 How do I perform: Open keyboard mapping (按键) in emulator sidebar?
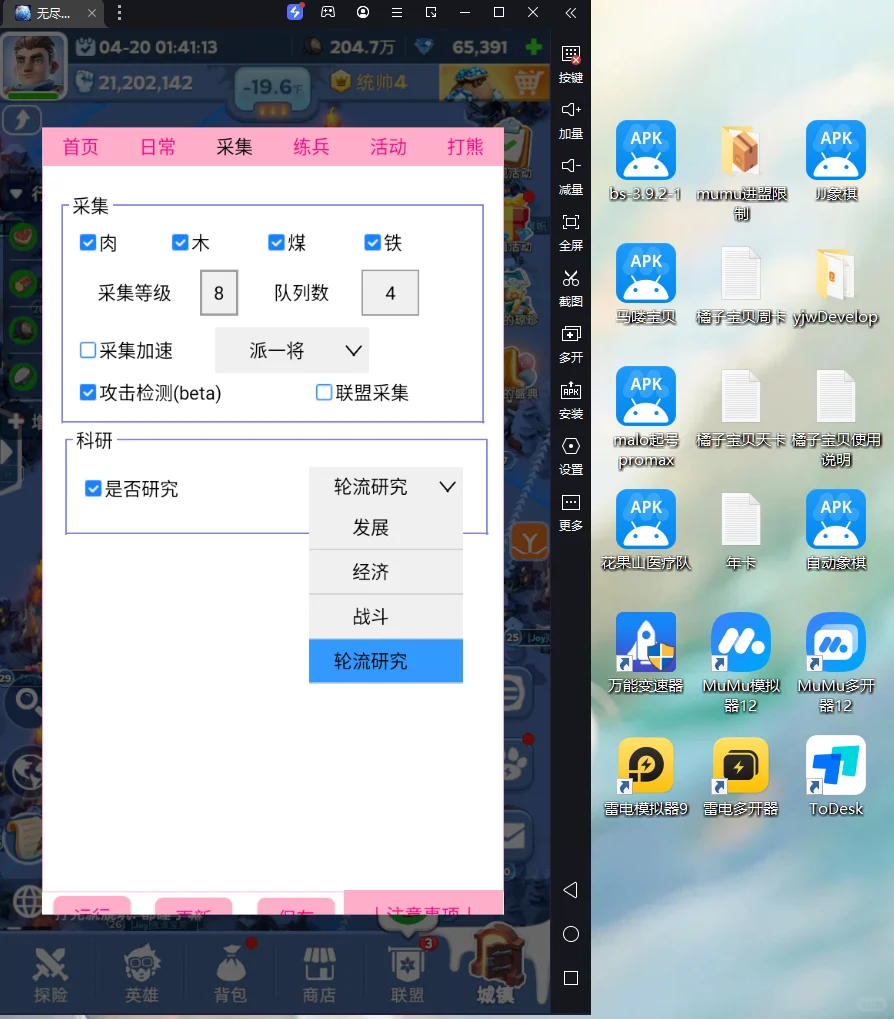571,60
